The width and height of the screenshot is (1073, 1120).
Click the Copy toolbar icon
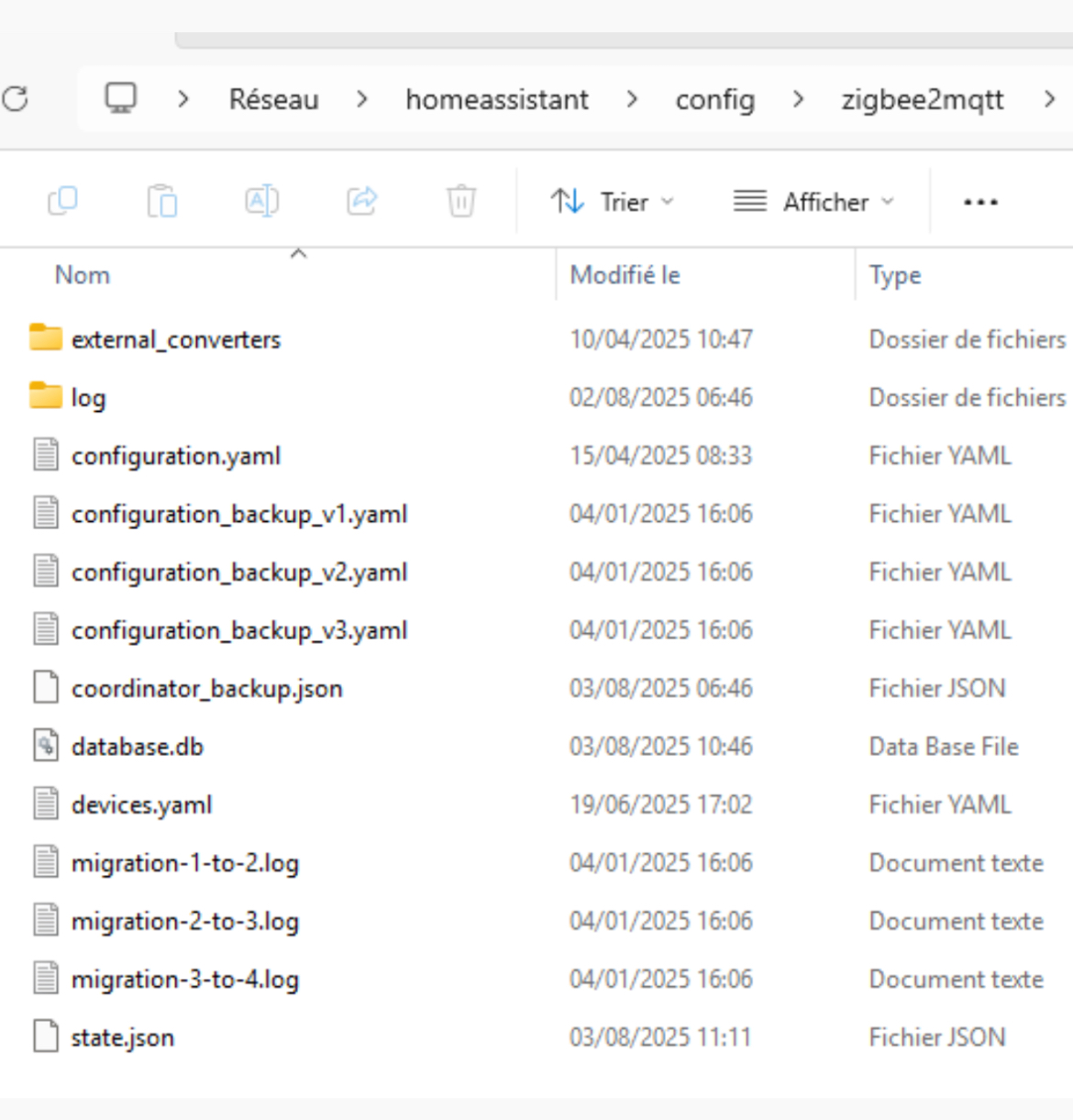(x=62, y=201)
